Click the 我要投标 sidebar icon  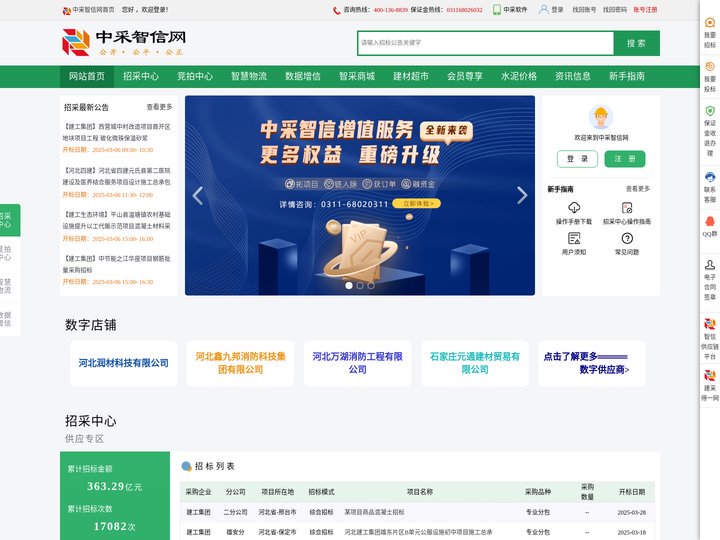[x=710, y=67]
